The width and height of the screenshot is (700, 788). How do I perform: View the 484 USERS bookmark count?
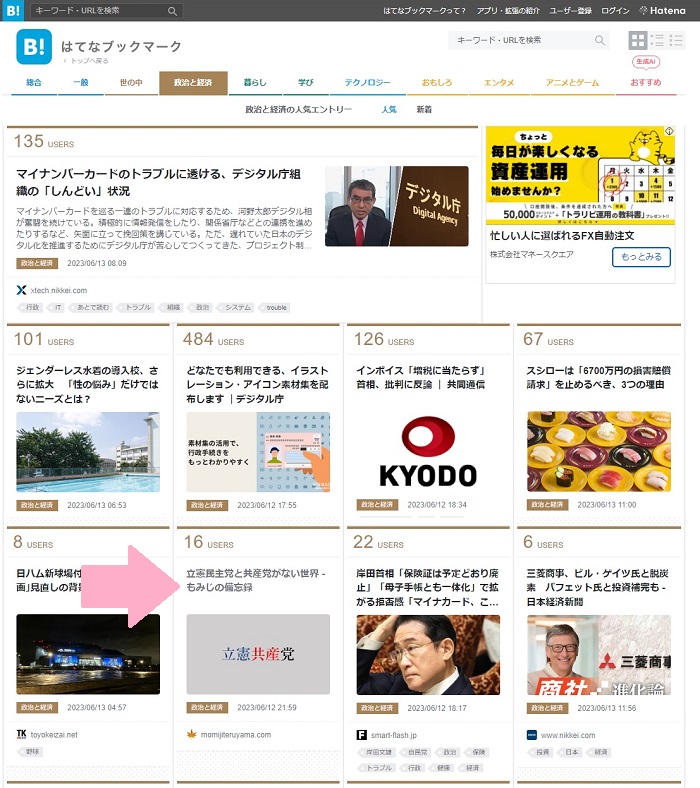point(214,340)
